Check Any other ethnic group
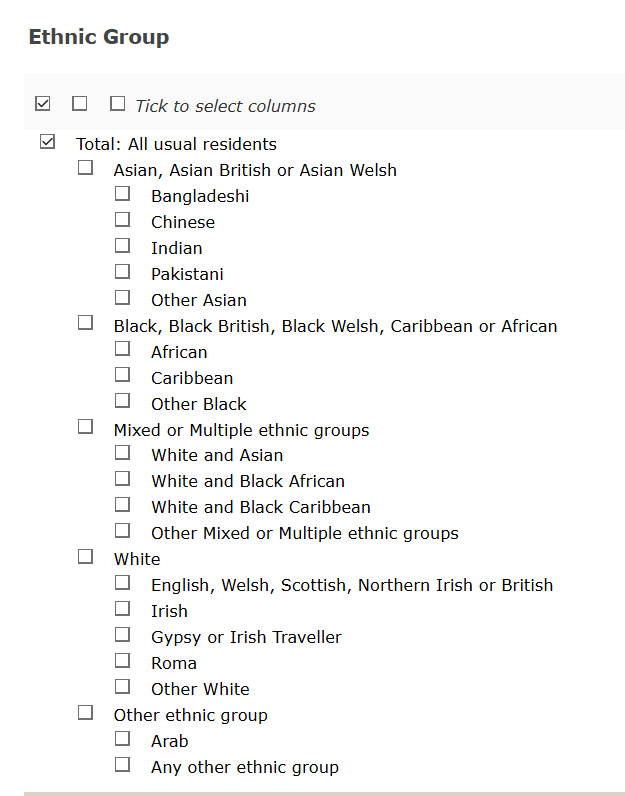Image resolution: width=625 pixels, height=796 pixels. 122,765
